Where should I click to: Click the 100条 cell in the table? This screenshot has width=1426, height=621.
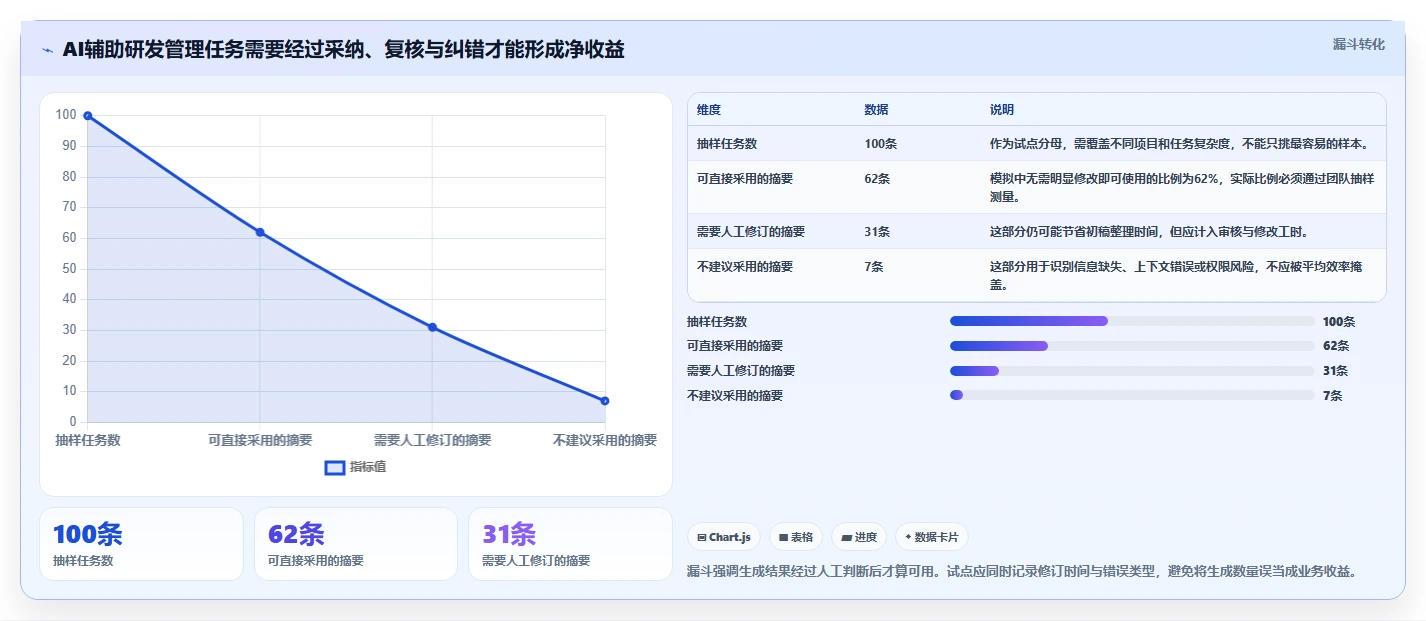pyautogui.click(x=881, y=144)
